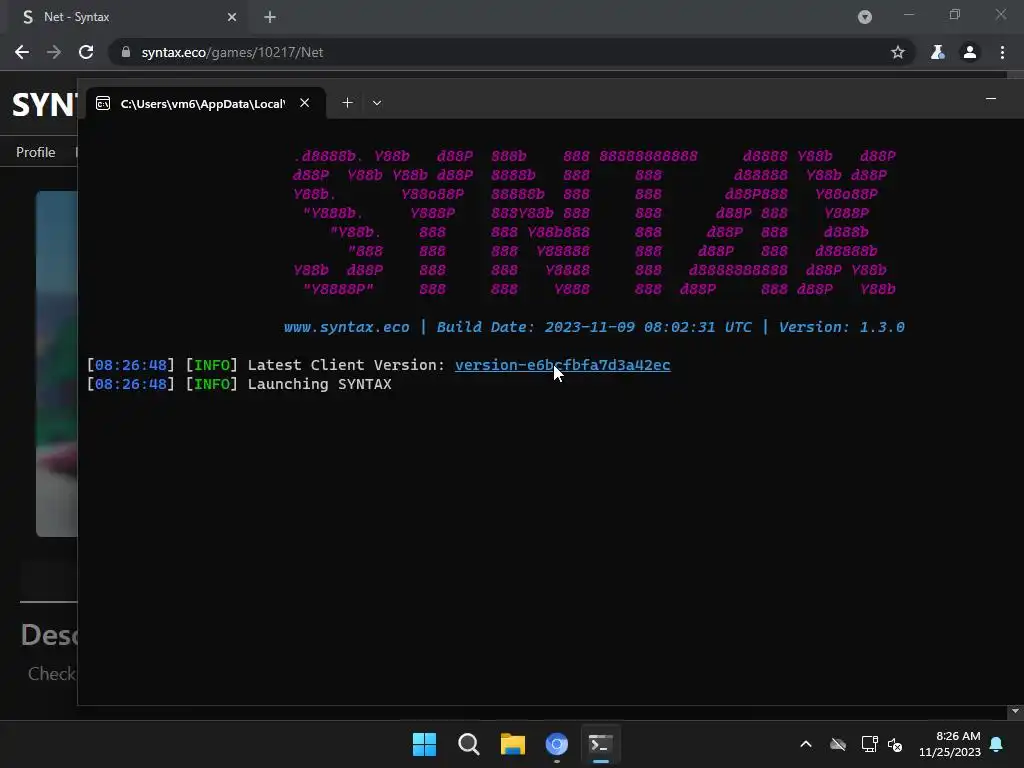Show hidden system tray icons
The height and width of the screenshot is (768, 1024).
(806, 744)
